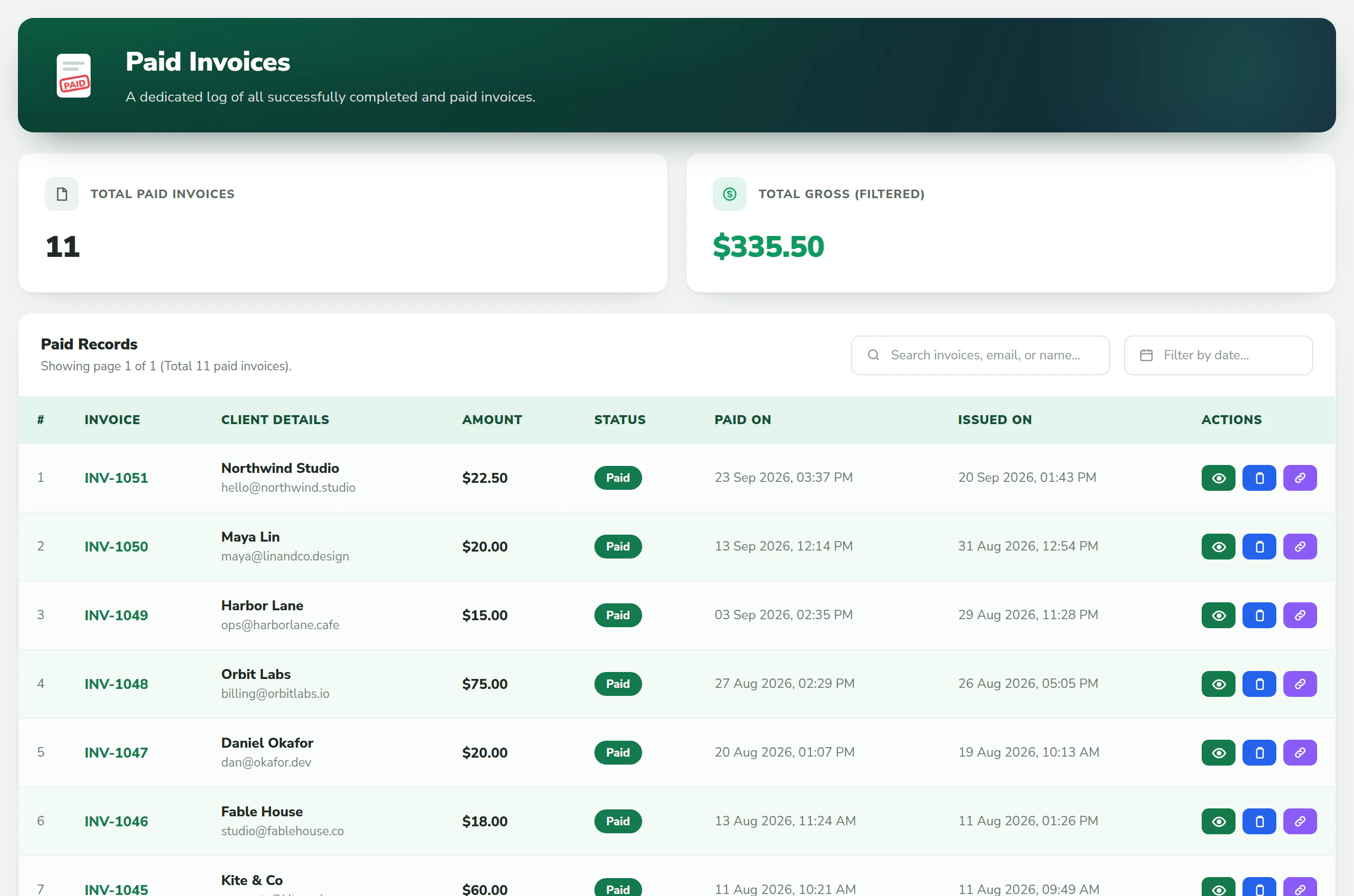Click blue clipboard icon for INV-1048
The height and width of the screenshot is (896, 1354).
tap(1259, 684)
